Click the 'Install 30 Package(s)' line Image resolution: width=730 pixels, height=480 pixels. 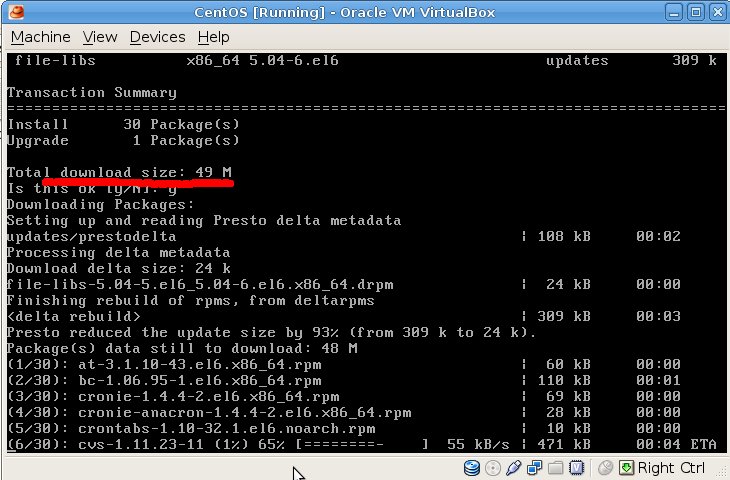(123, 124)
